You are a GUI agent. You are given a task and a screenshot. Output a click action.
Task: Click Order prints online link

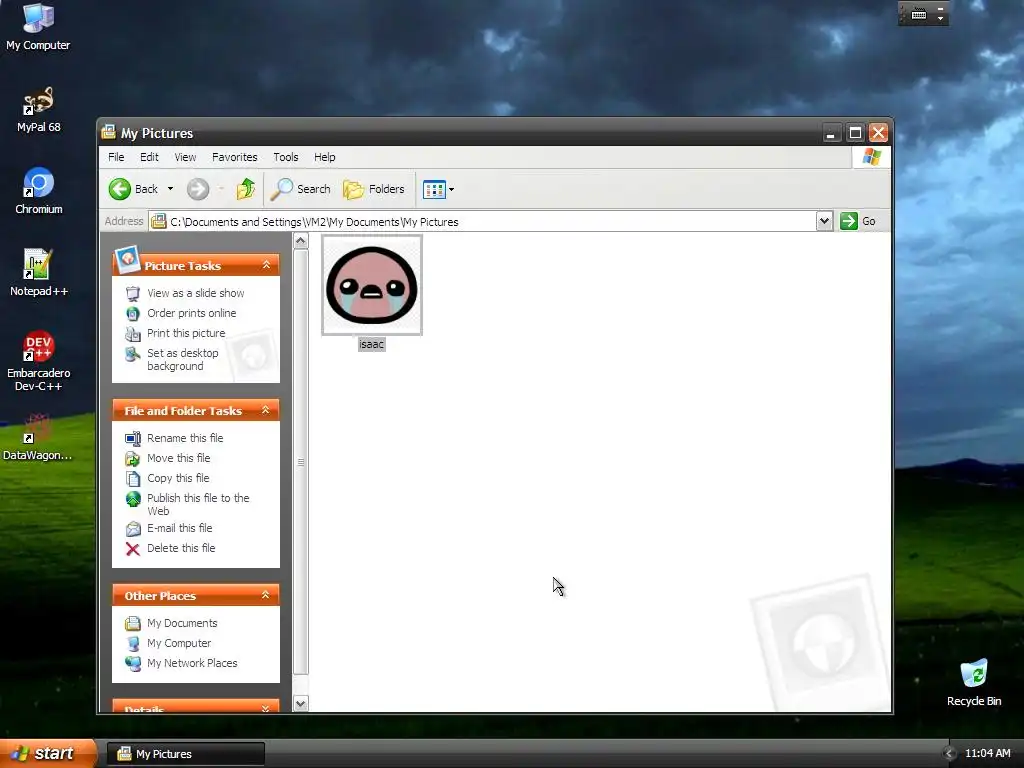(x=191, y=313)
